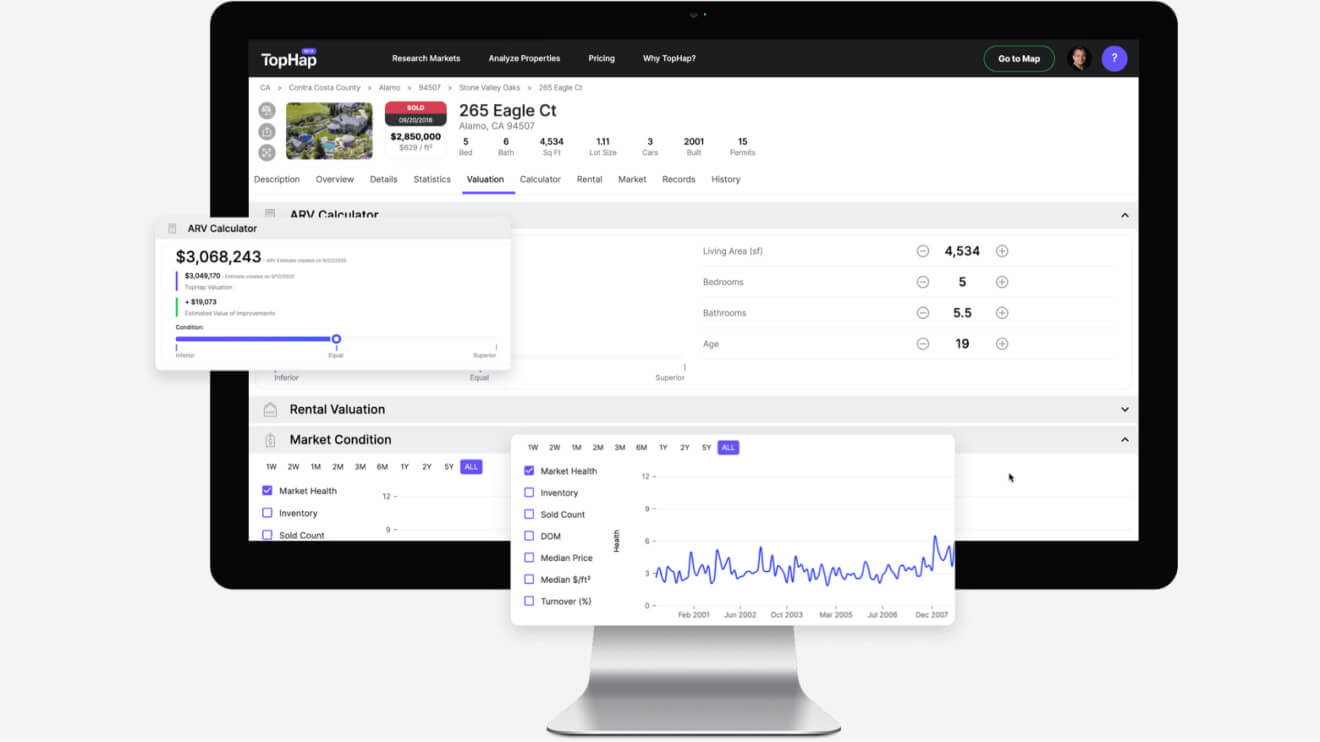The image size is (1320, 742).
Task: Enable the Turnover (%) checkbox
Action: [x=529, y=601]
